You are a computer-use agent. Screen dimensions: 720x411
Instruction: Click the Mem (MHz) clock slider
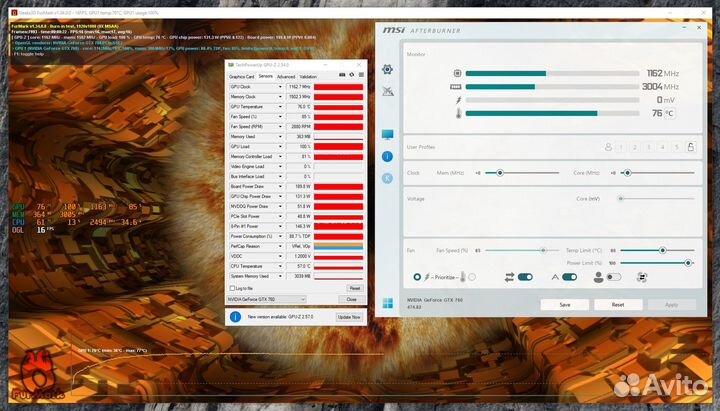click(x=522, y=173)
